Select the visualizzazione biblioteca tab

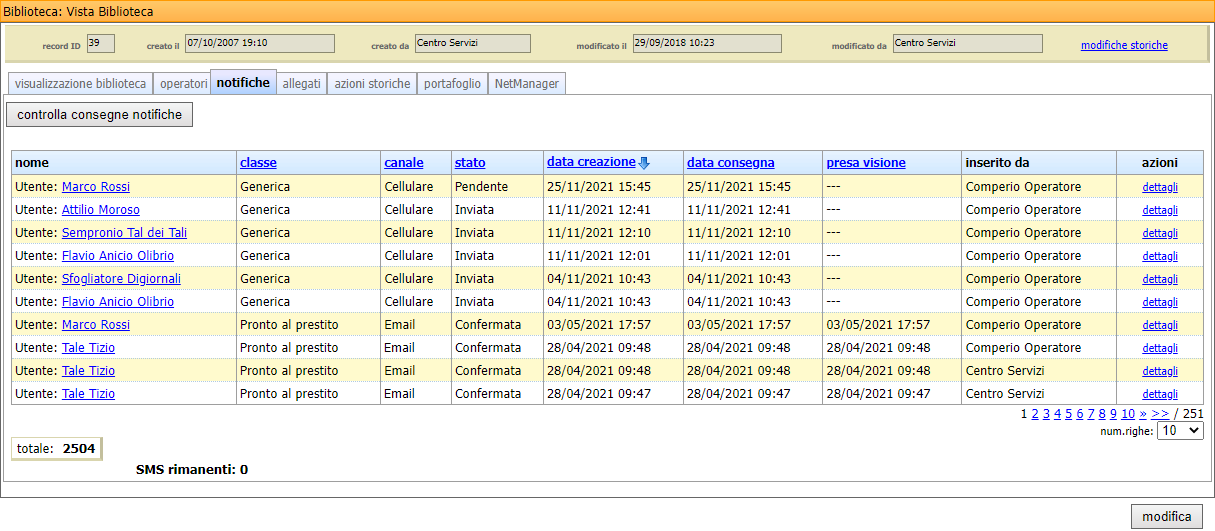(80, 84)
